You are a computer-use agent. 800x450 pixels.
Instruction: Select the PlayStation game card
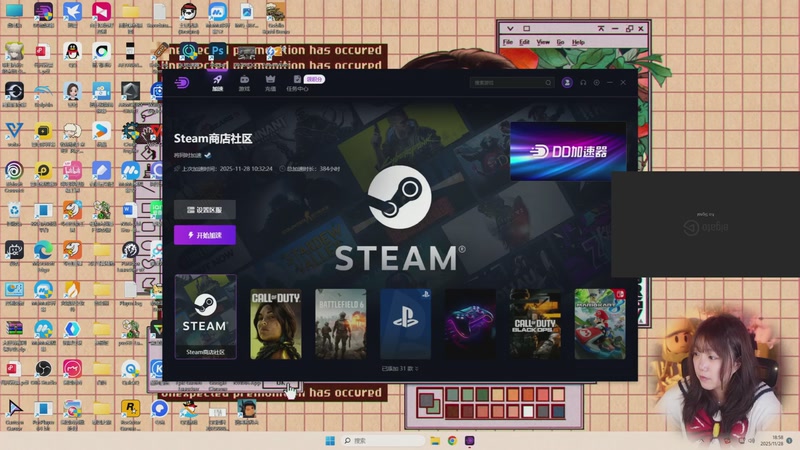(405, 324)
